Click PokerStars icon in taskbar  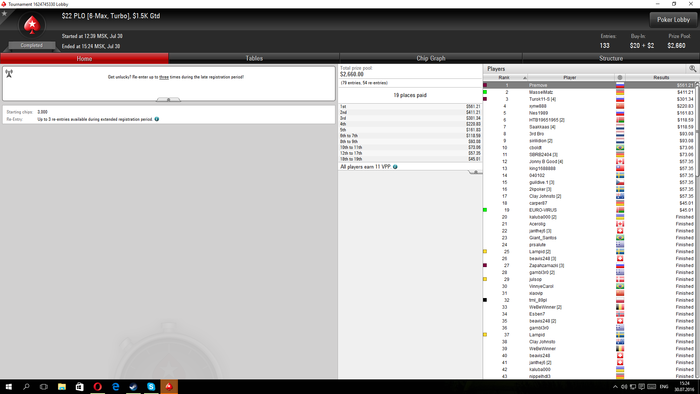(x=169, y=386)
